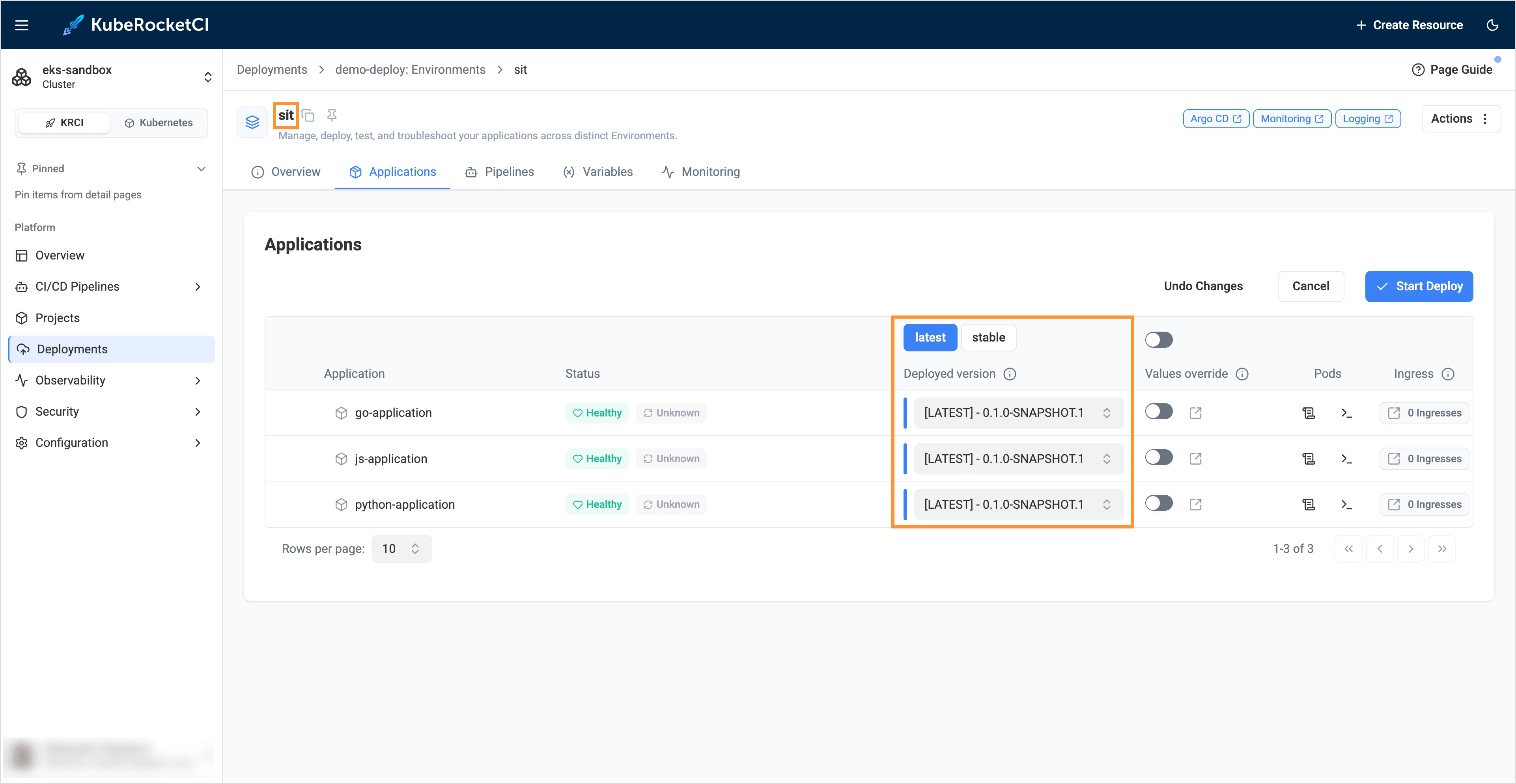Show Deployed version info tooltip
Image resolution: width=1516 pixels, height=784 pixels.
[x=1010, y=374]
